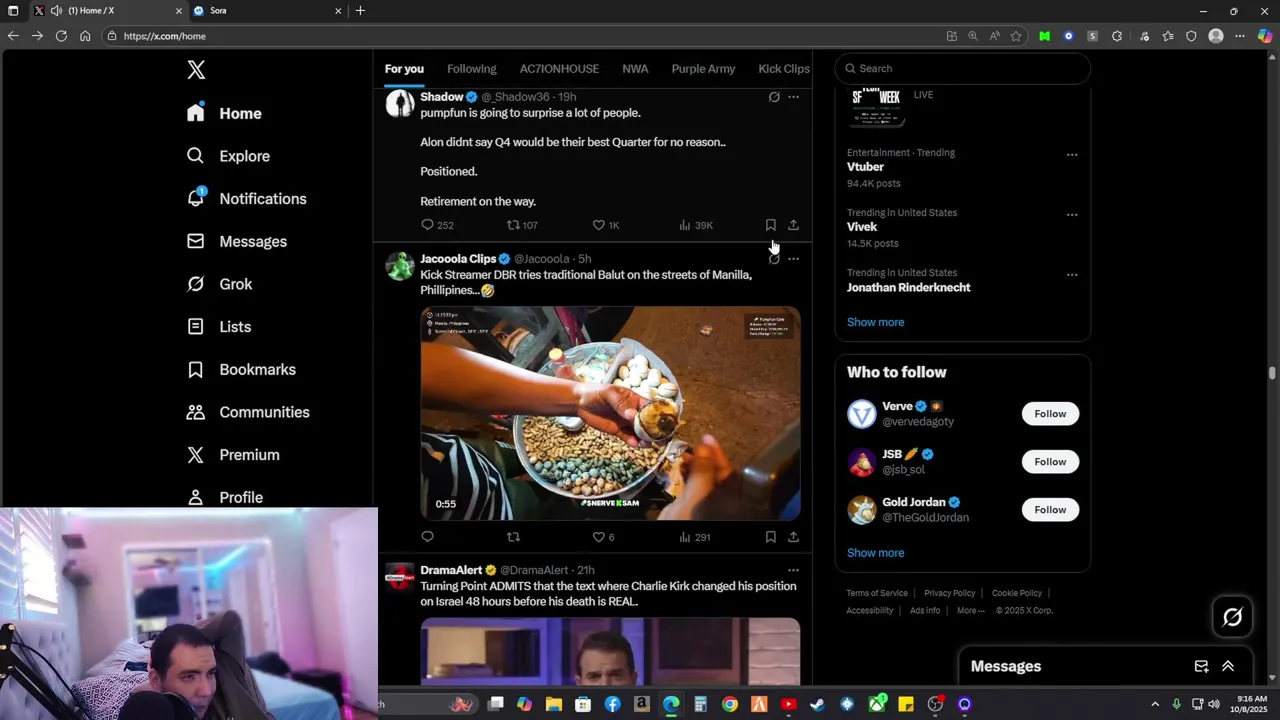Open the Terms of Service link
This screenshot has width=1280, height=720.
click(877, 594)
